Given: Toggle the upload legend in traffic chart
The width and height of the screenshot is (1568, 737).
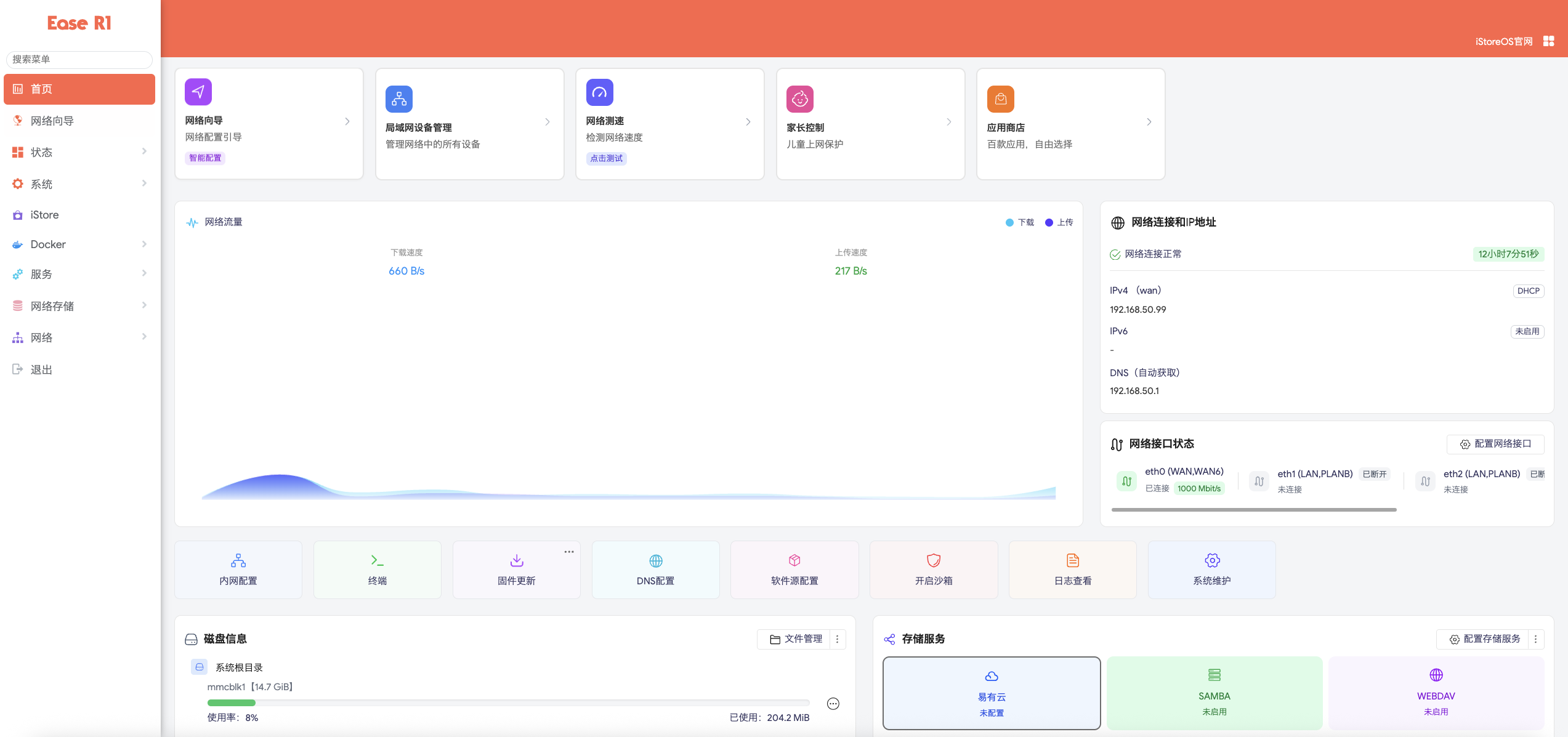Looking at the screenshot, I should point(1059,222).
